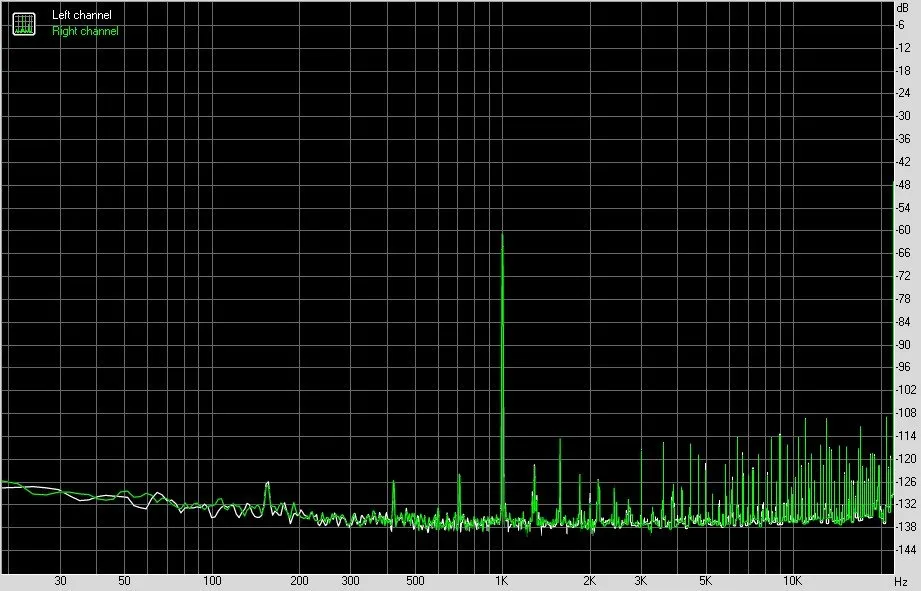Click the -96 dB axis label

(x=903, y=367)
